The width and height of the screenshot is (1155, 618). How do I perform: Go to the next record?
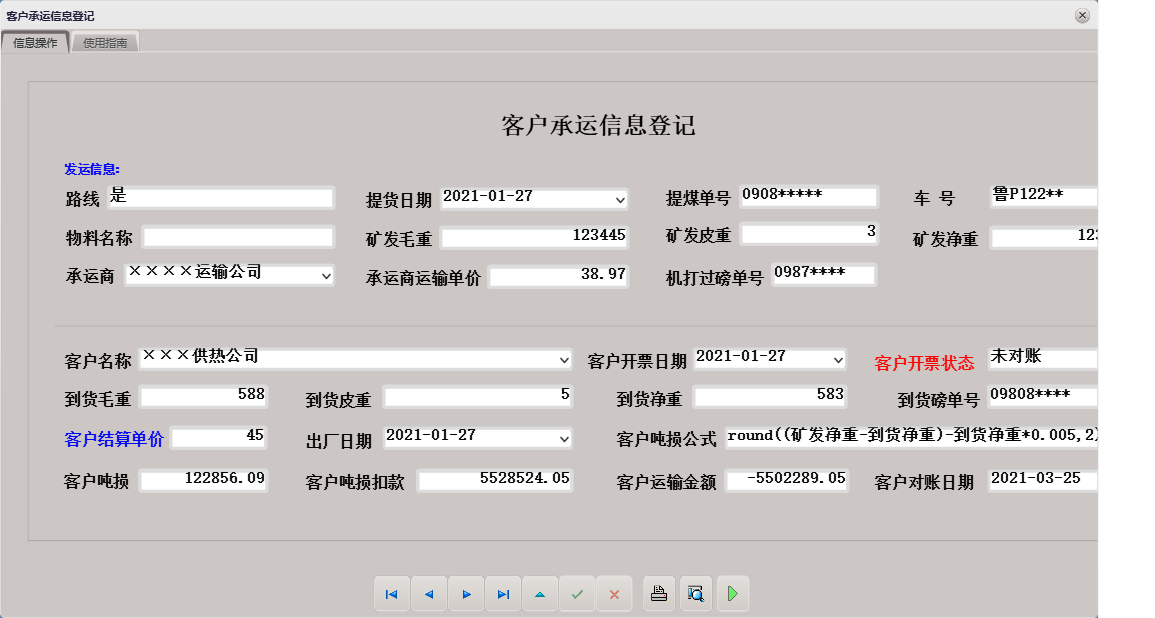(466, 593)
